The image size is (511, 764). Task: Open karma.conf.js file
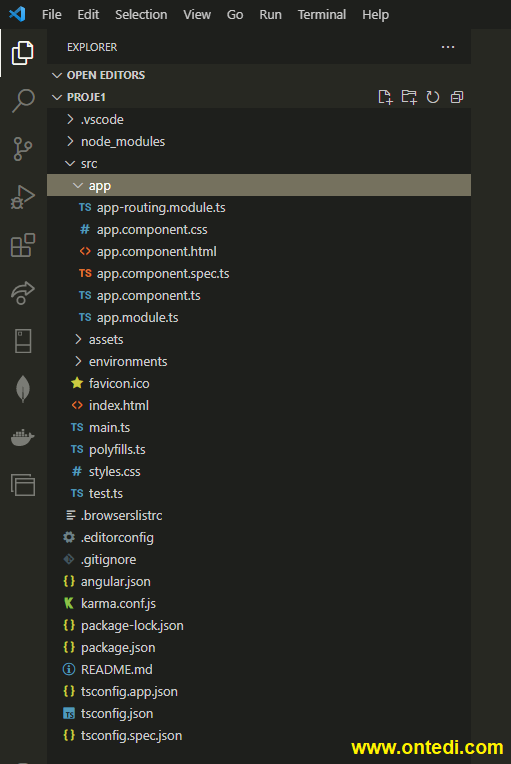coord(259,603)
